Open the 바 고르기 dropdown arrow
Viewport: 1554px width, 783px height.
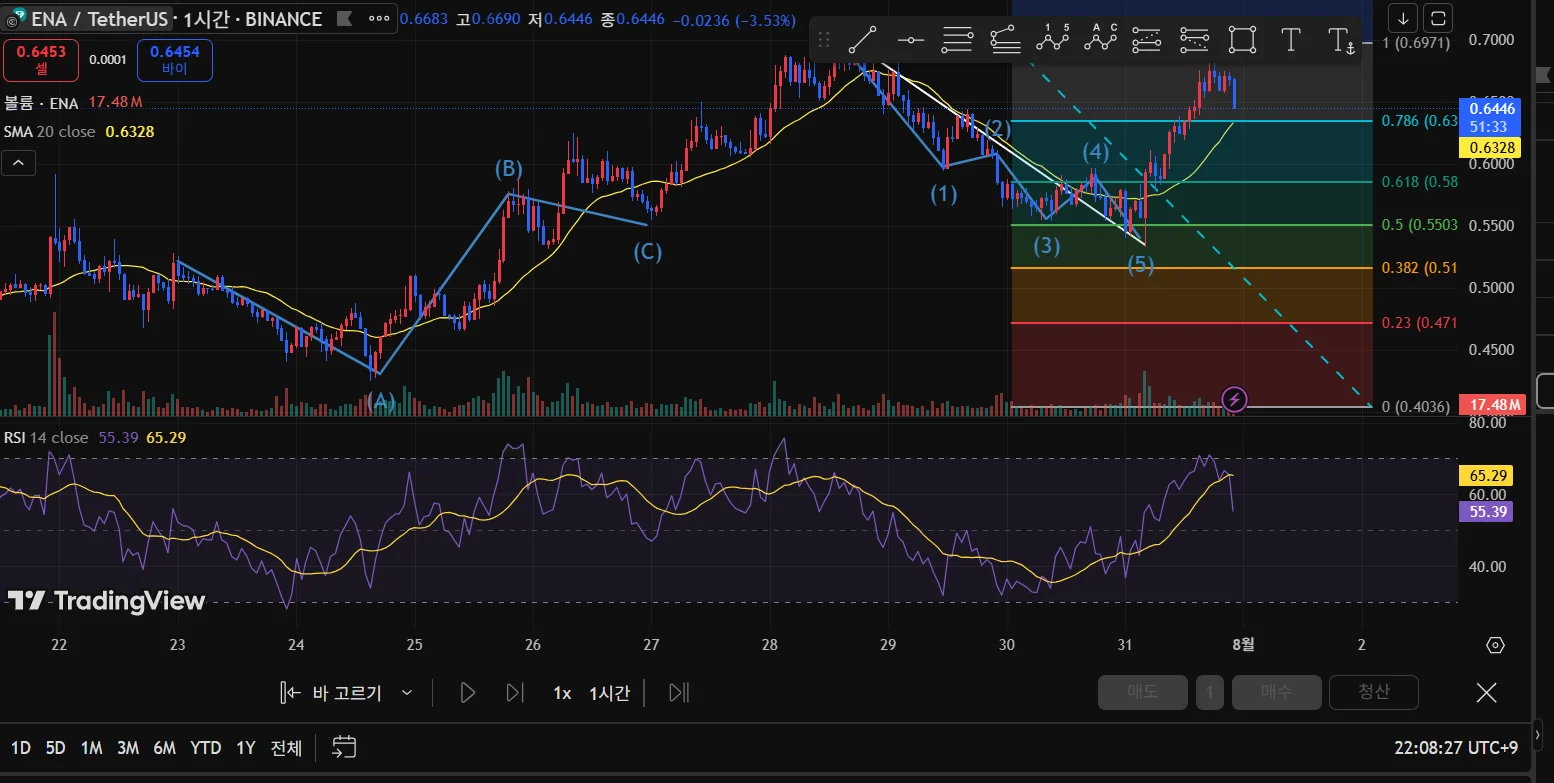407,692
